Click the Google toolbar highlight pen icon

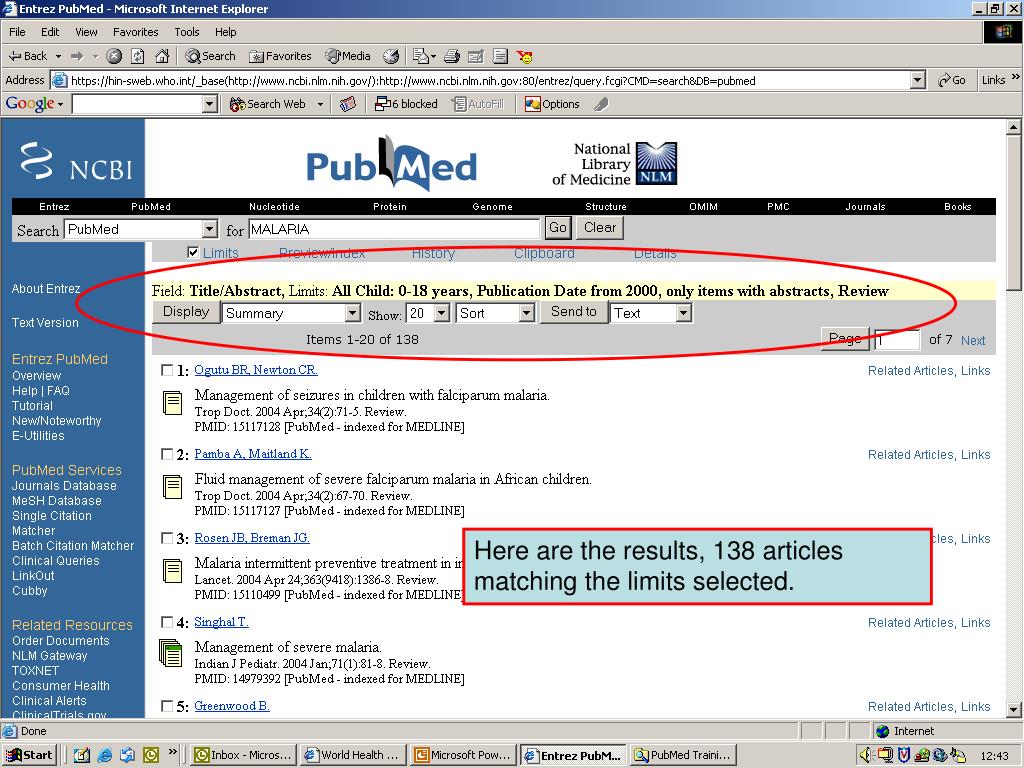(x=601, y=104)
